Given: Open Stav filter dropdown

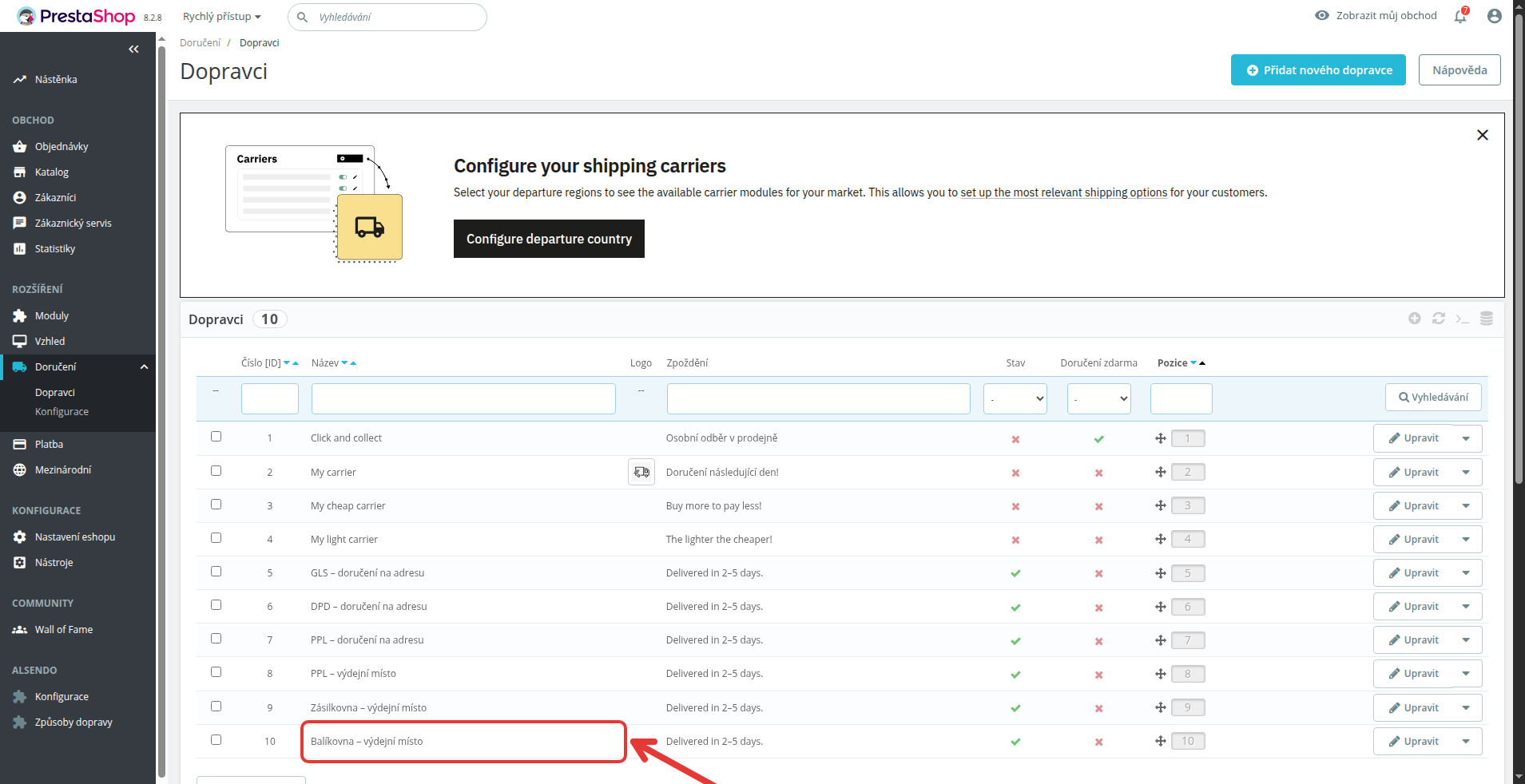Looking at the screenshot, I should click(x=1015, y=398).
